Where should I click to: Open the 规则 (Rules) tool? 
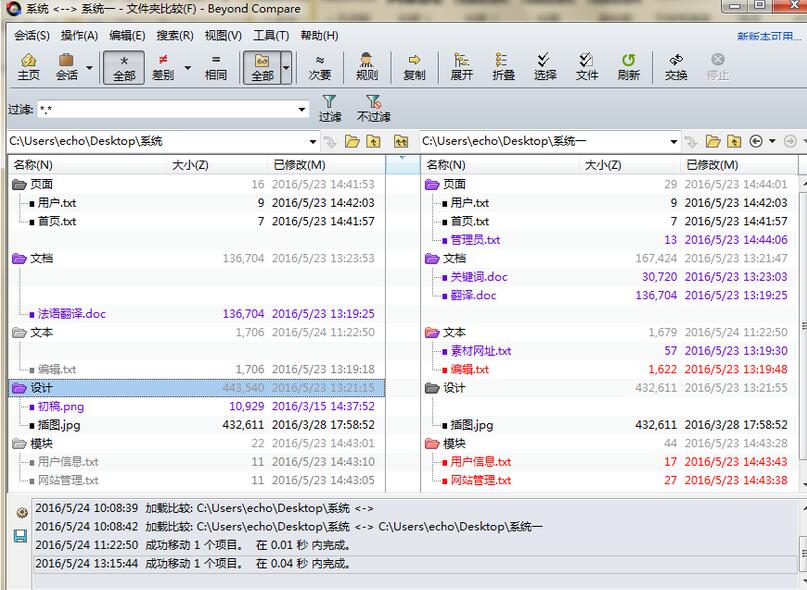point(369,68)
